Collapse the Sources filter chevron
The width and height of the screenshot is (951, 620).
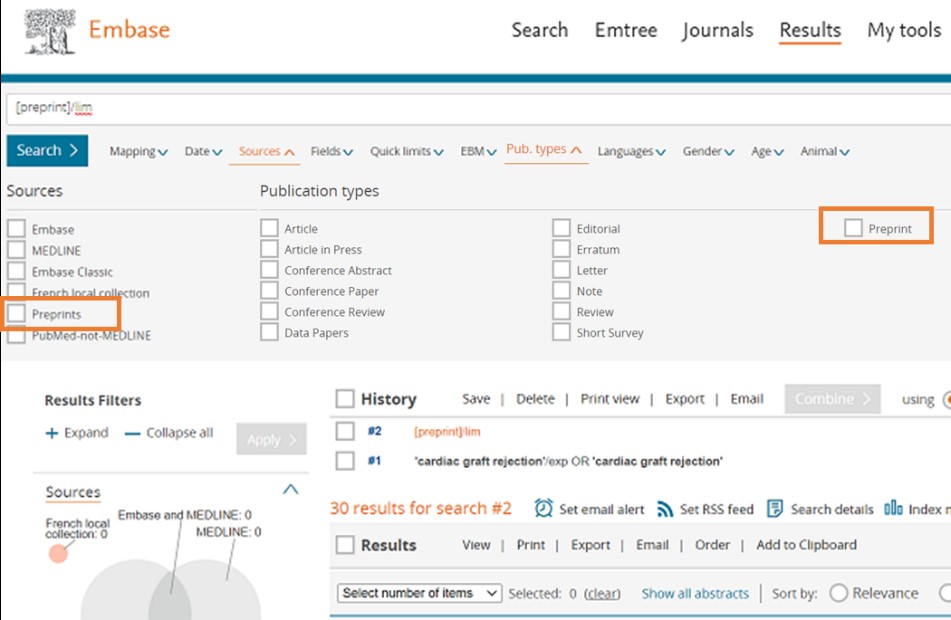(x=290, y=490)
